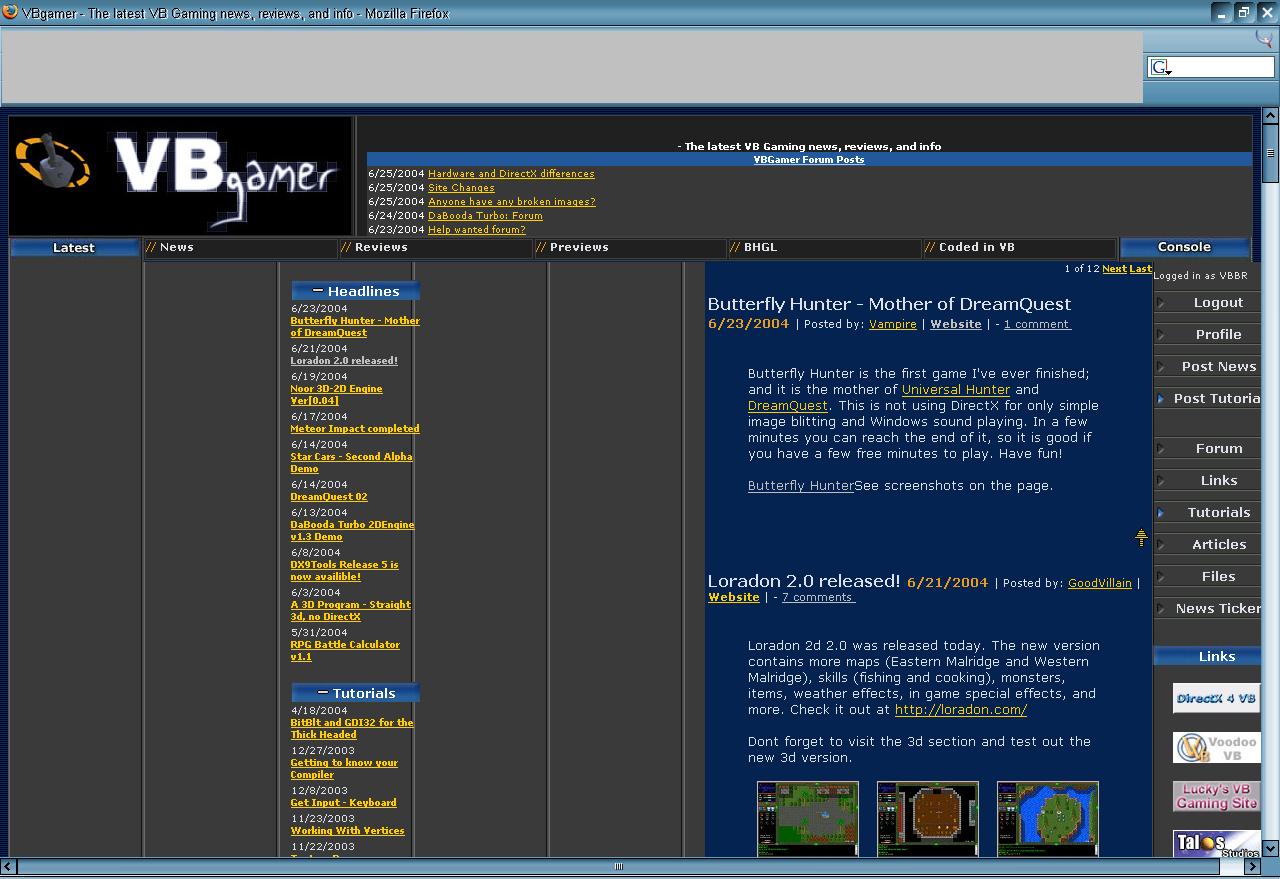Open Files from the Console menu
Image resolution: width=1280 pixels, height=879 pixels.
pos(1219,577)
